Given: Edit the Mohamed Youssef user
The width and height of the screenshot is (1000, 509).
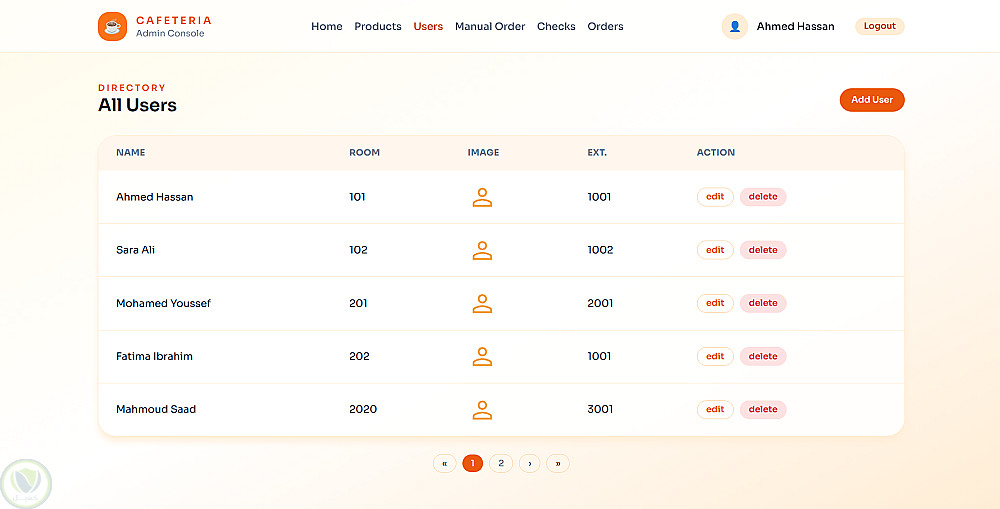Looking at the screenshot, I should 715,303.
